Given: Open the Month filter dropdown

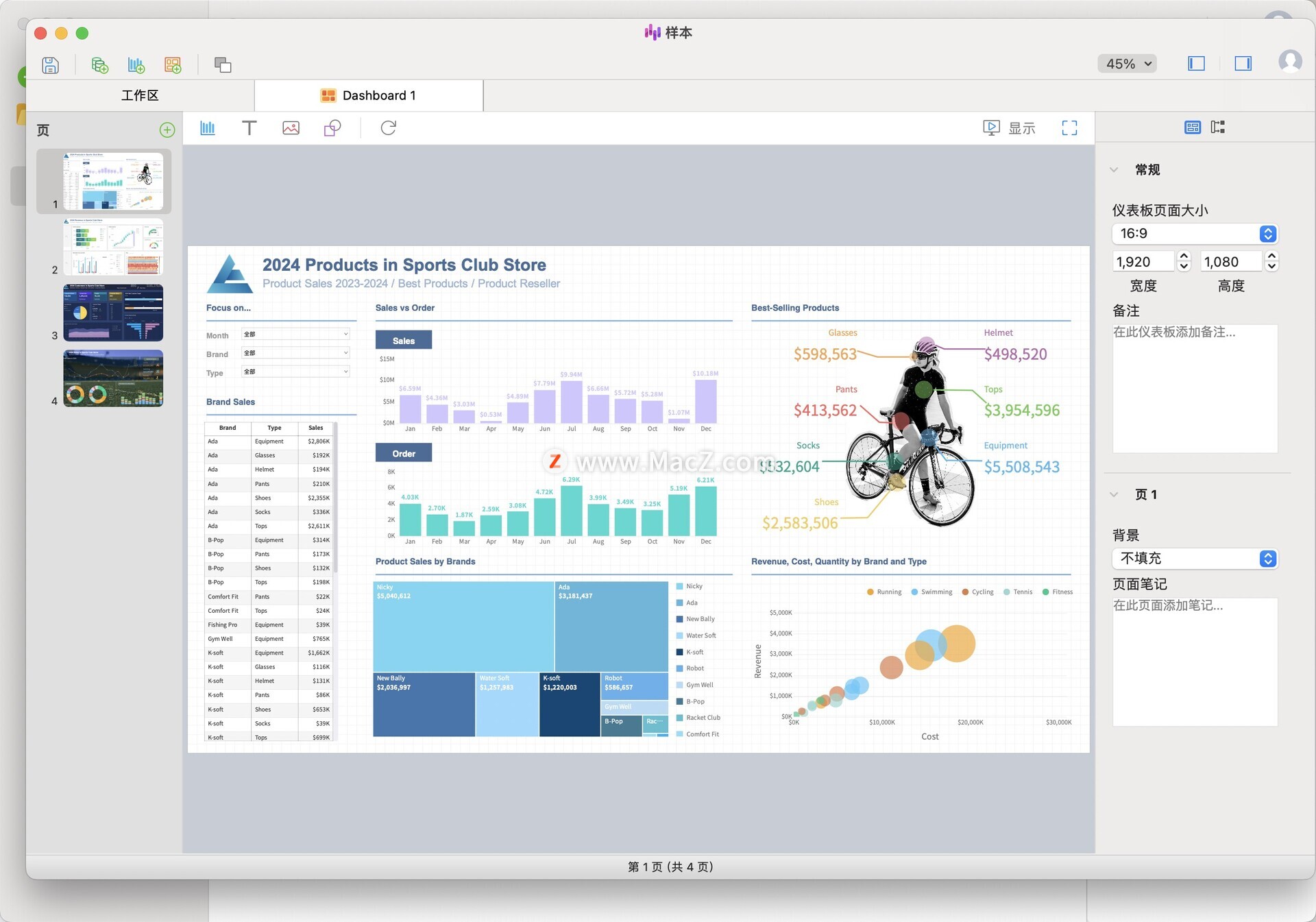Looking at the screenshot, I should (x=296, y=335).
